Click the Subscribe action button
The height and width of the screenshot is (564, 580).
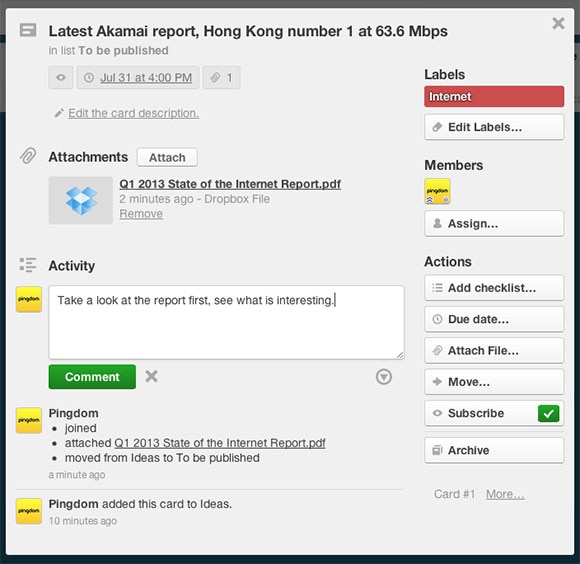[494, 413]
